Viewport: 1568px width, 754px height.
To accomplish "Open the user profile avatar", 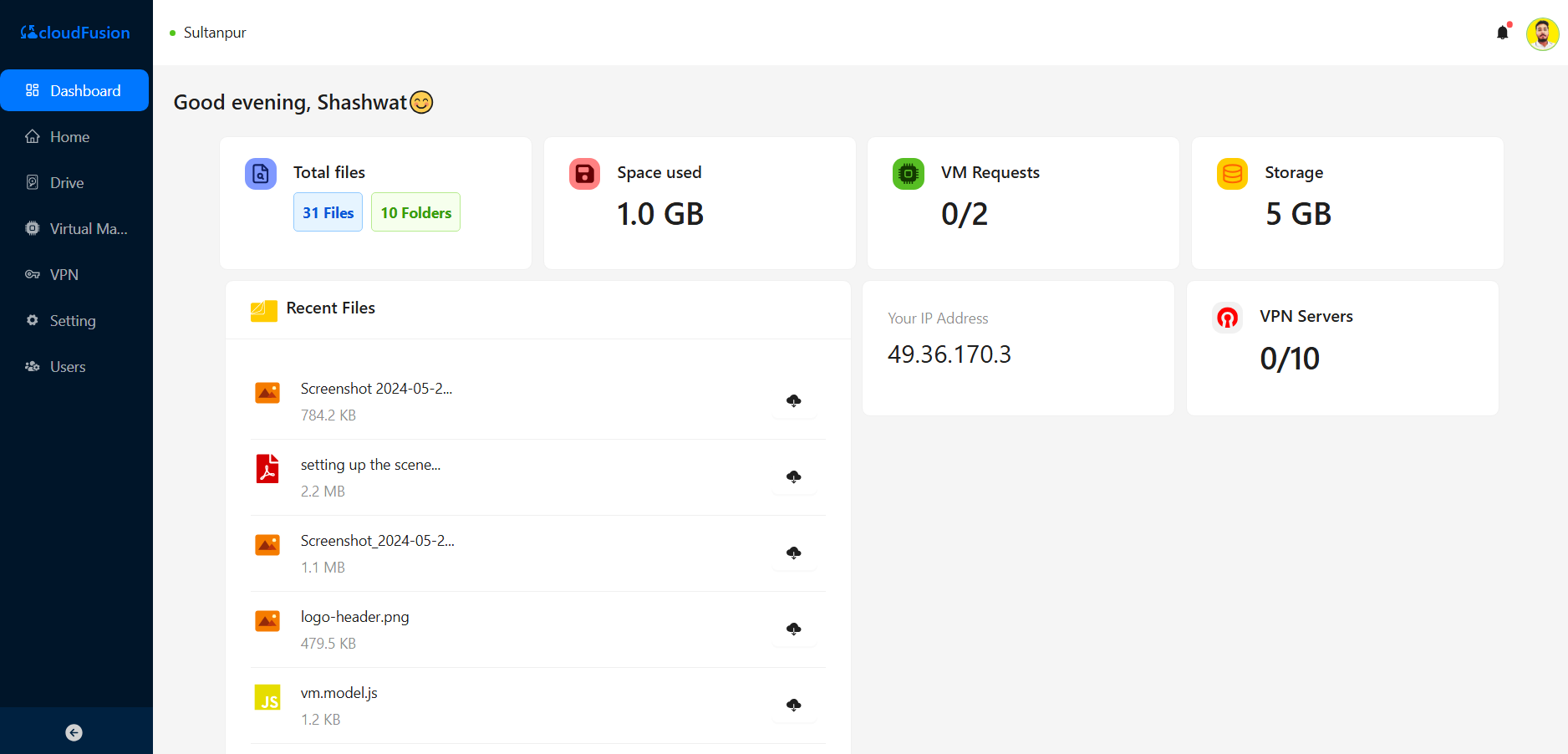I will pos(1542,33).
